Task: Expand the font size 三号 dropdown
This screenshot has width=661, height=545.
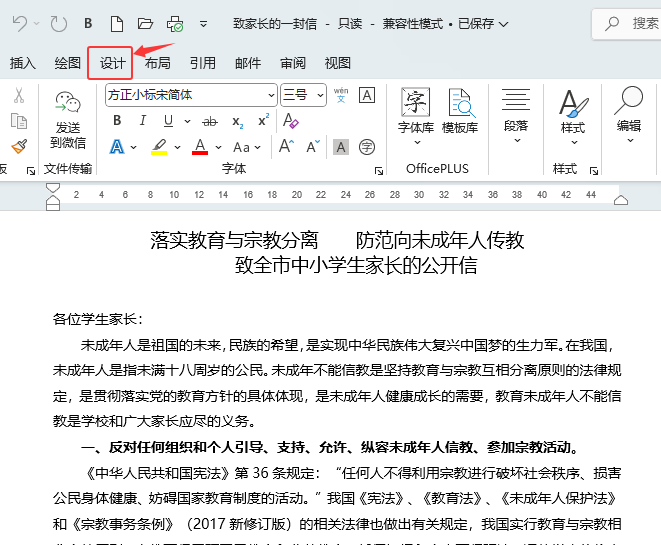Action: 320,95
